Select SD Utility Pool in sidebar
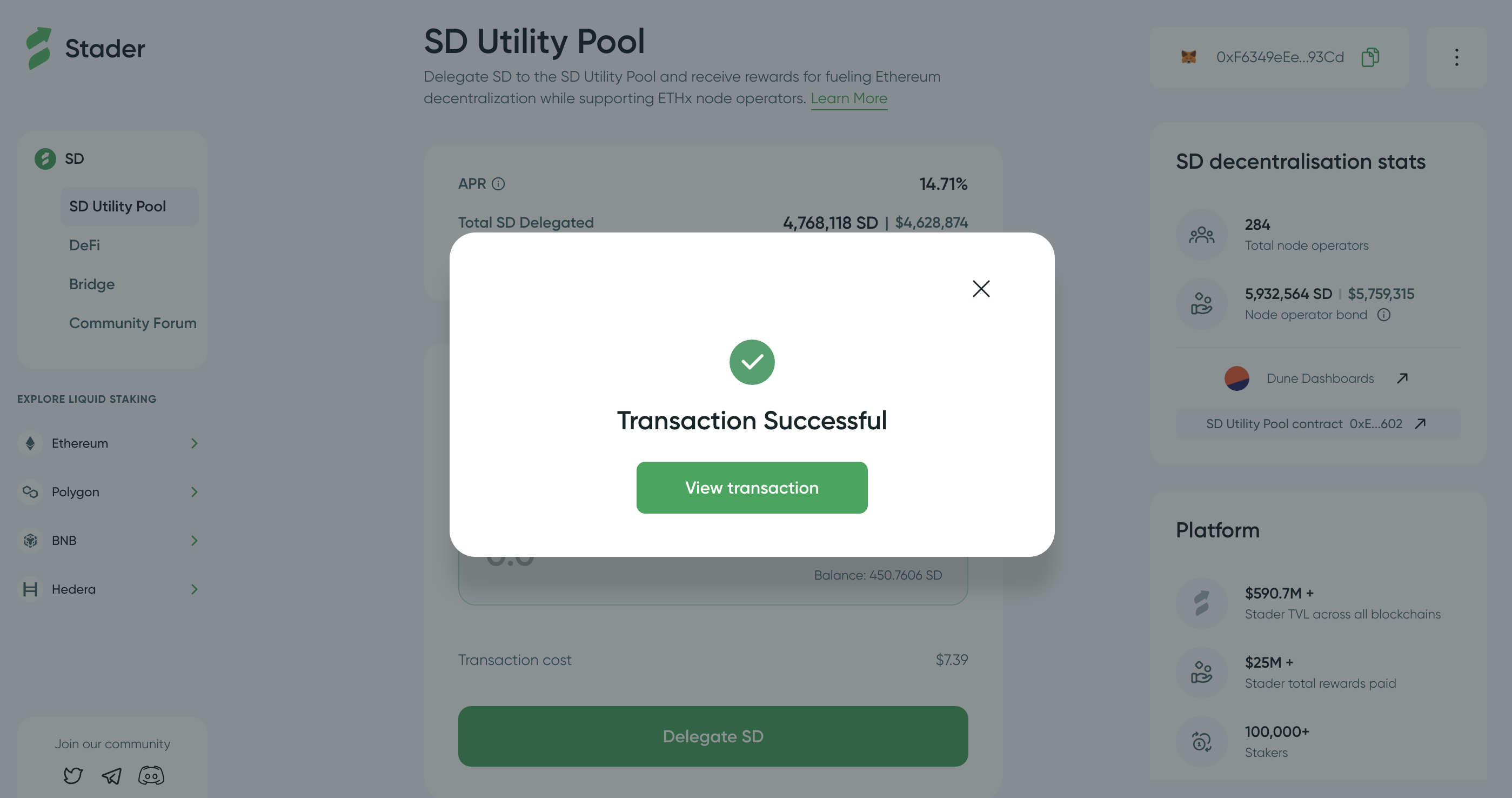The image size is (1512, 798). [117, 206]
